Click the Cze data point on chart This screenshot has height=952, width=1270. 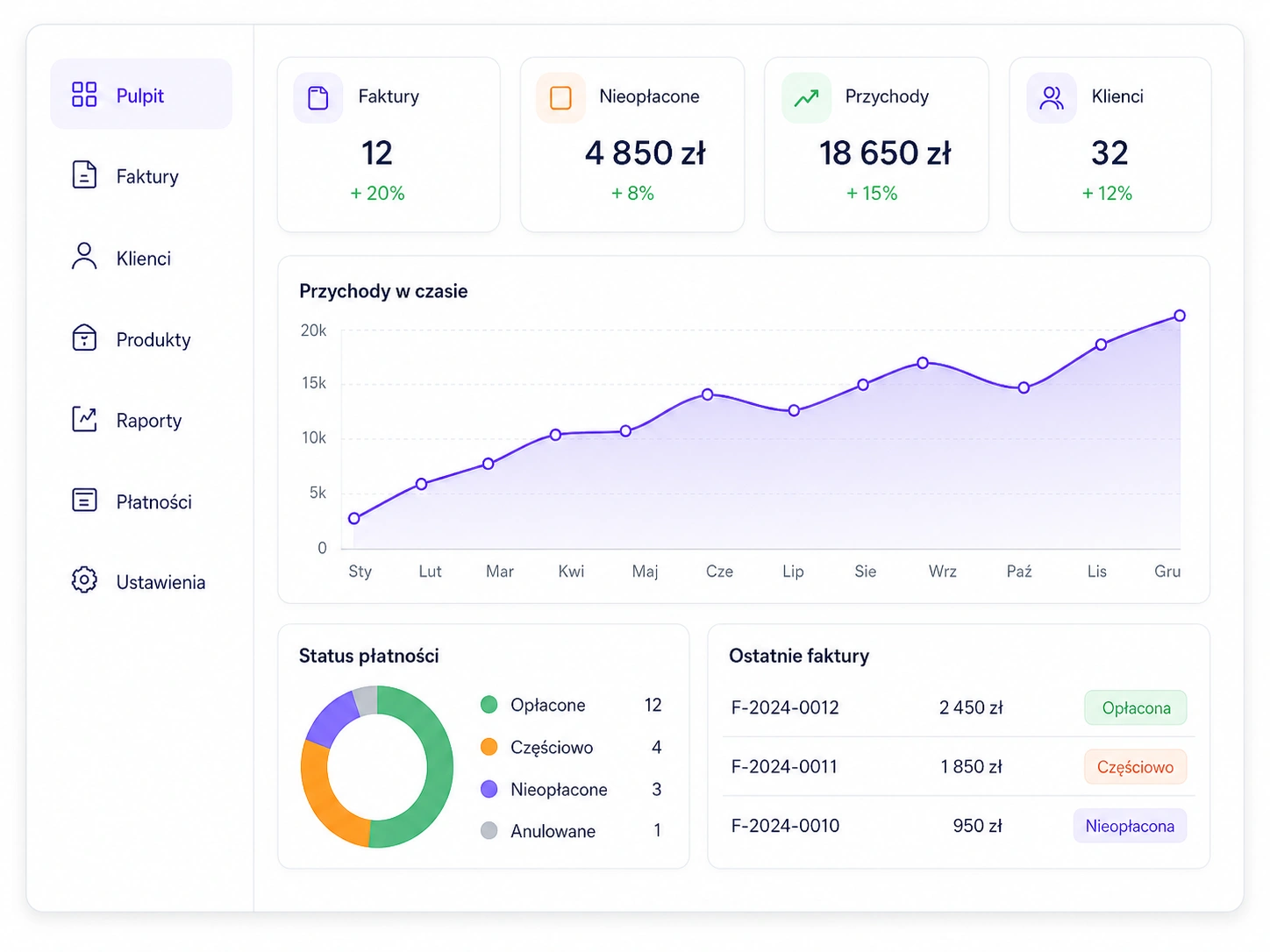pos(708,394)
